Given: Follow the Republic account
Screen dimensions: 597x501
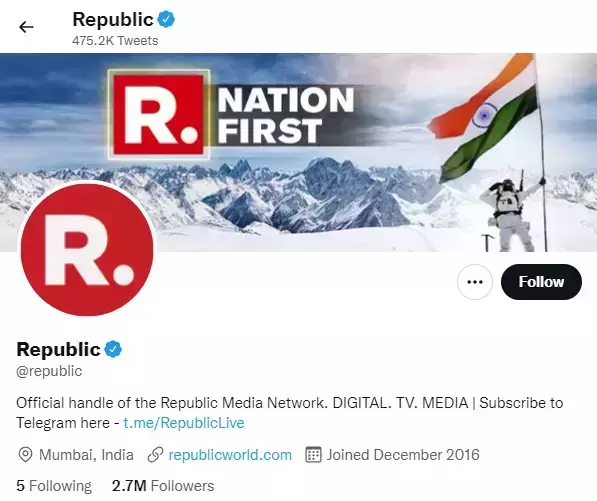Looking at the screenshot, I should [541, 282].
